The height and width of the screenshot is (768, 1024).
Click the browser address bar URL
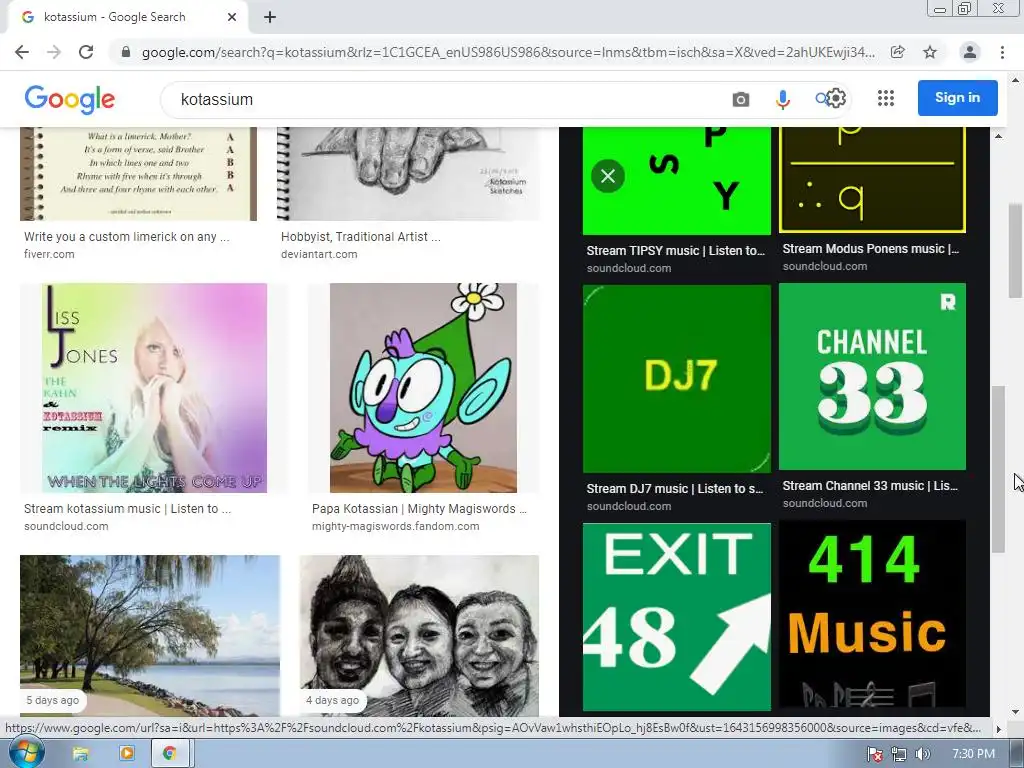(x=508, y=52)
